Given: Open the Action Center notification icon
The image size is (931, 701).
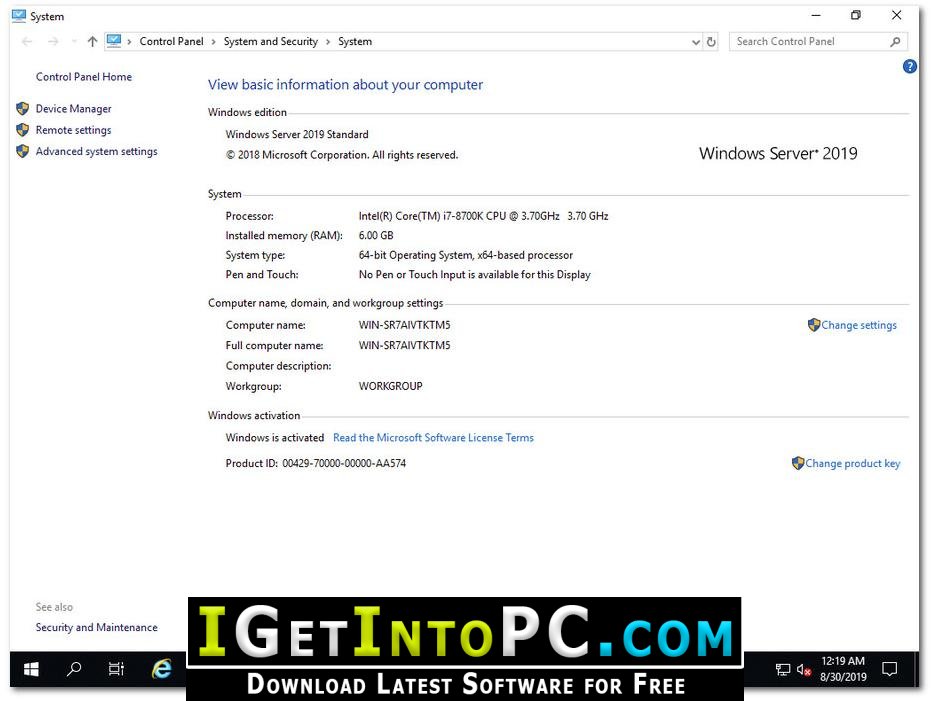Looking at the screenshot, I should (x=889, y=670).
